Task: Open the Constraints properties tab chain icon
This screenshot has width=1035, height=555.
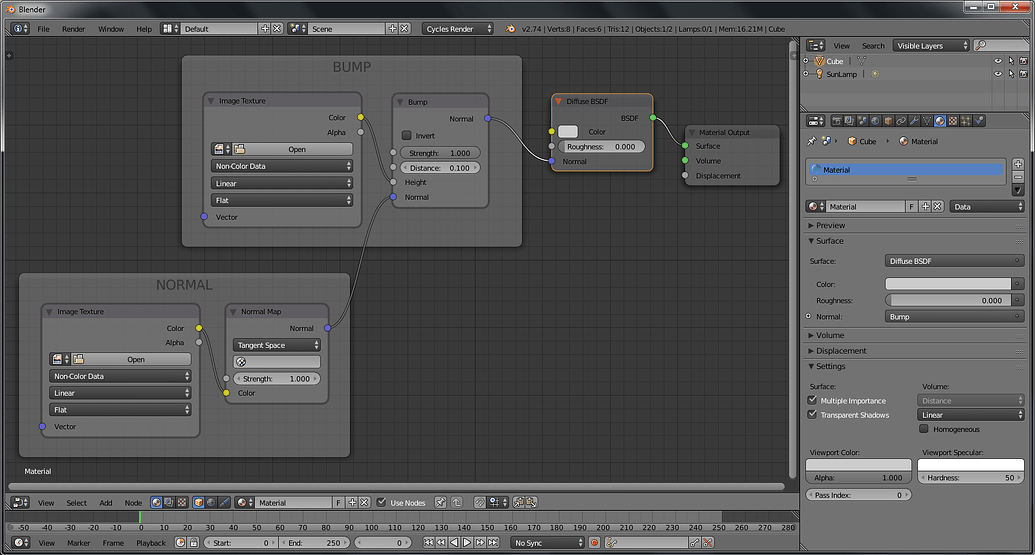Action: coord(901,121)
